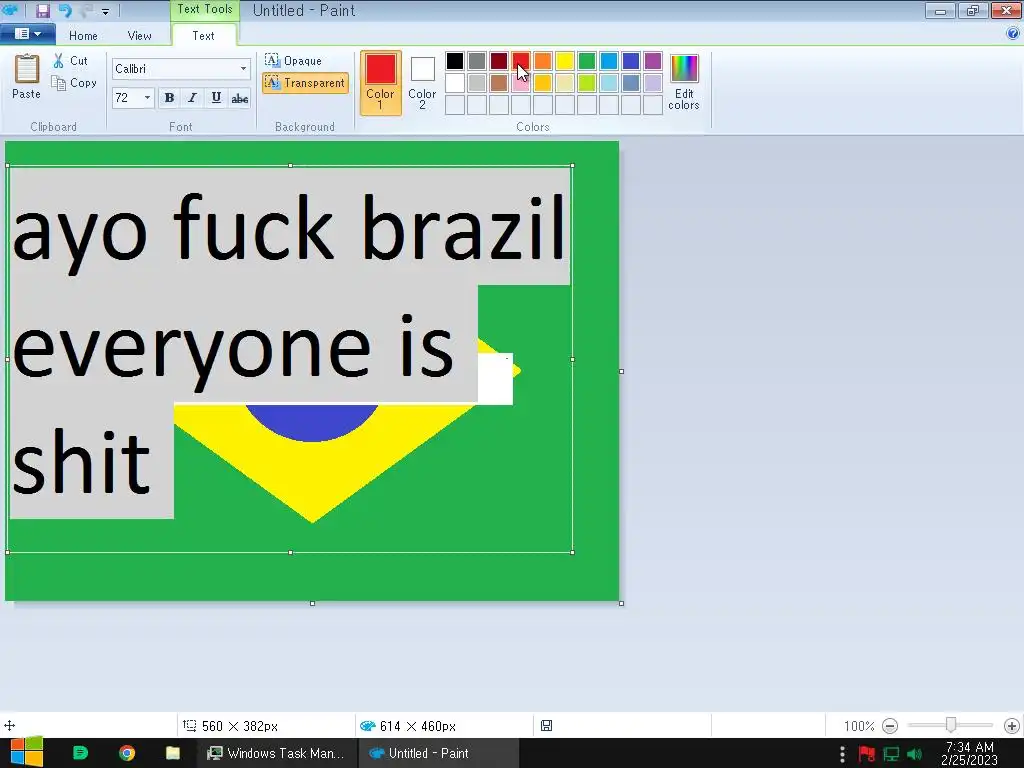Pick orange color swatch

coord(543,61)
